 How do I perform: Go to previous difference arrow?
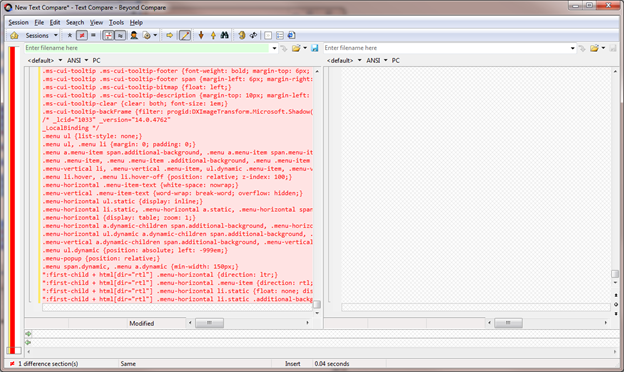pyautogui.click(x=213, y=35)
